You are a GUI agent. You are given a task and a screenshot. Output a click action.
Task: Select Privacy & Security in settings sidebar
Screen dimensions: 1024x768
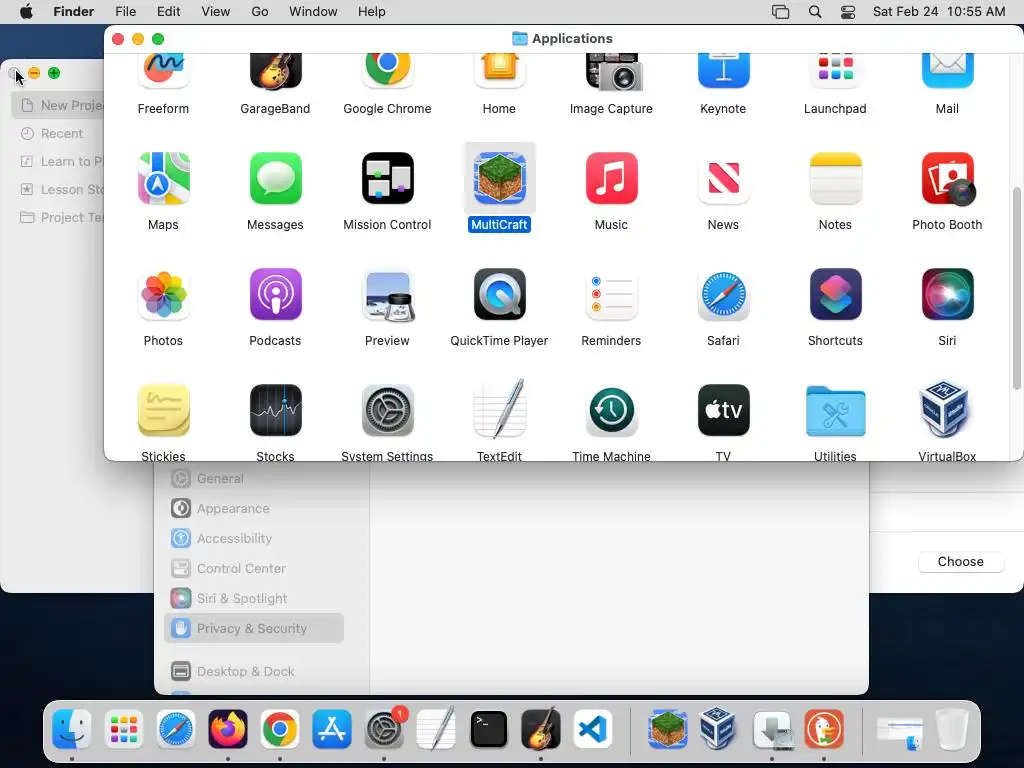pyautogui.click(x=253, y=628)
